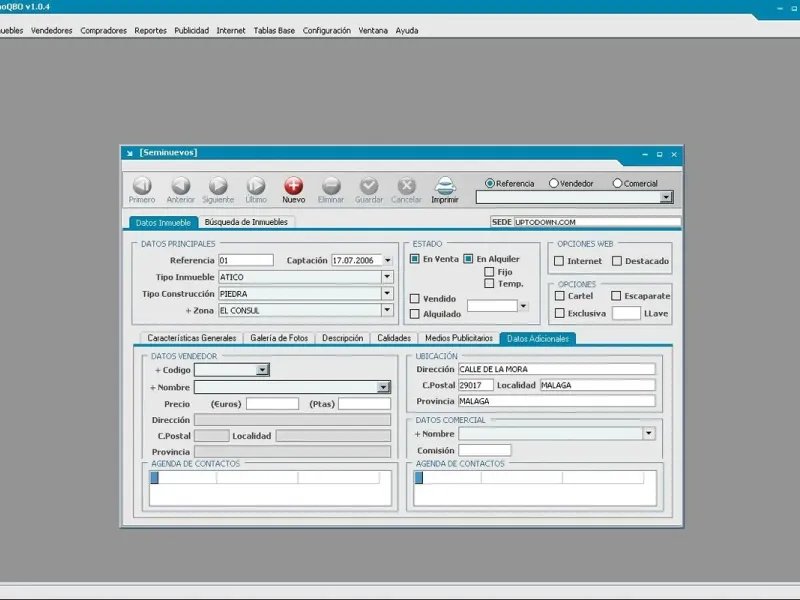Click the Cancelar icon
This screenshot has height=600, width=800.
pos(407,186)
